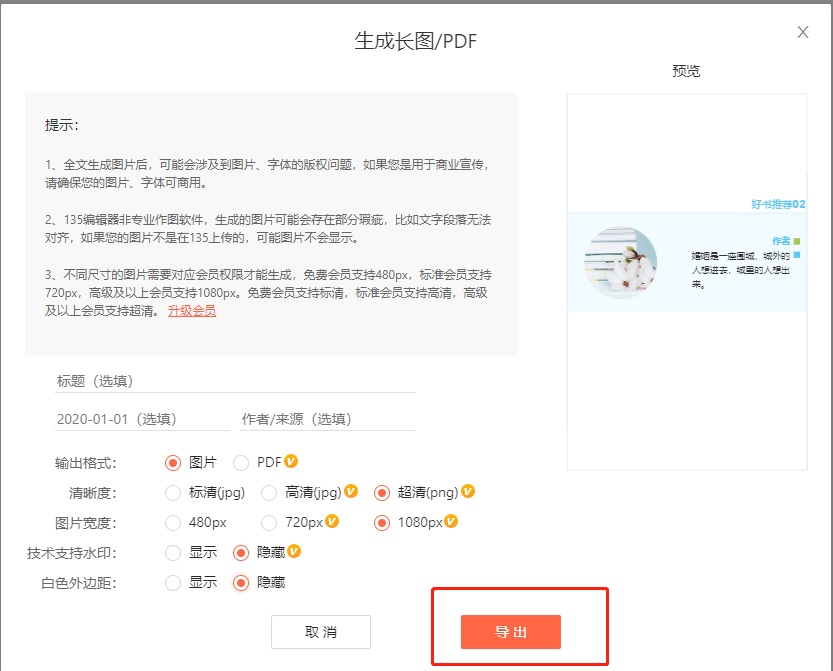The image size is (833, 671).
Task: Click the VIP badge next to PDF
Action: click(291, 461)
